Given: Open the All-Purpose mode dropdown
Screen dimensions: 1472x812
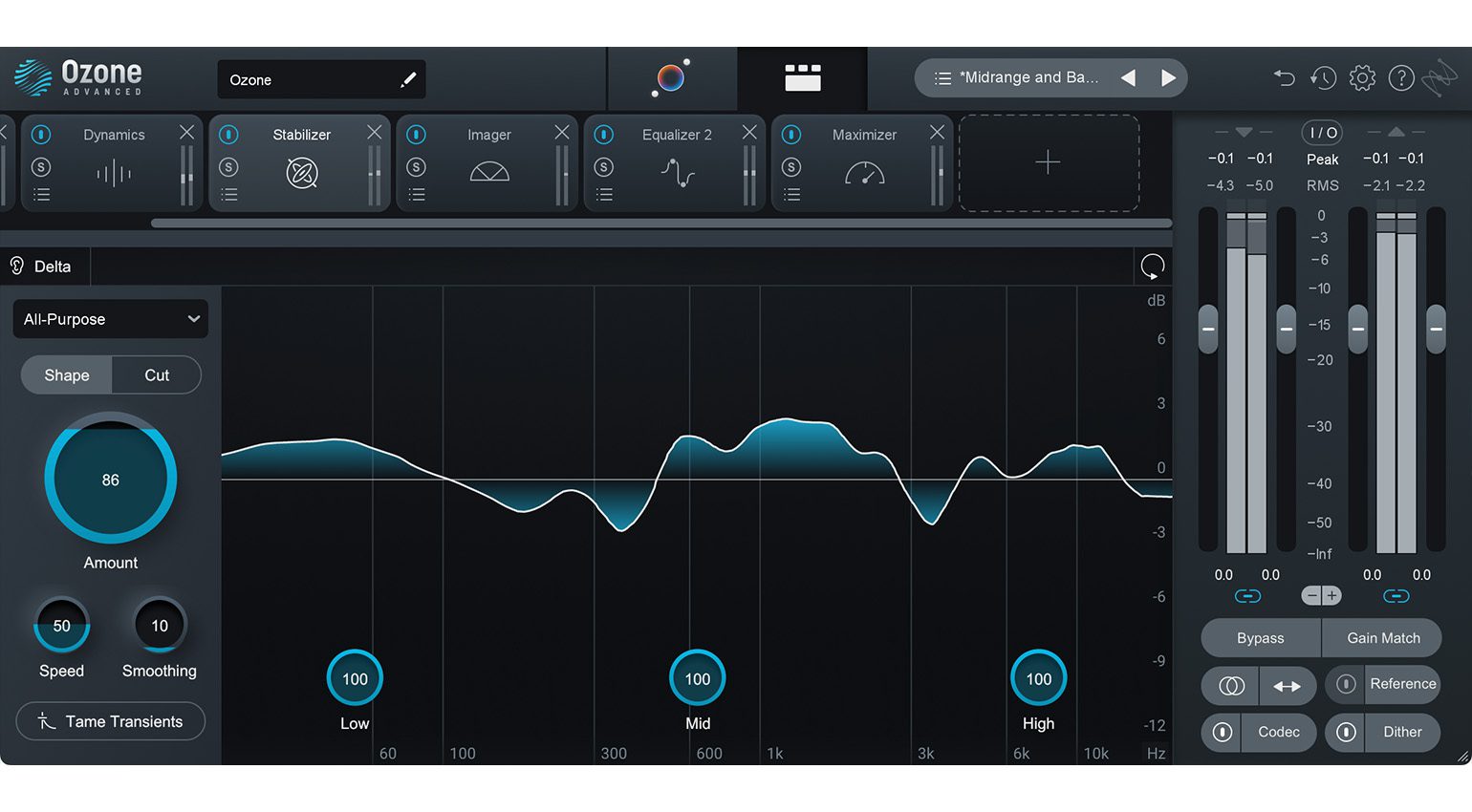Looking at the screenshot, I should tap(110, 319).
